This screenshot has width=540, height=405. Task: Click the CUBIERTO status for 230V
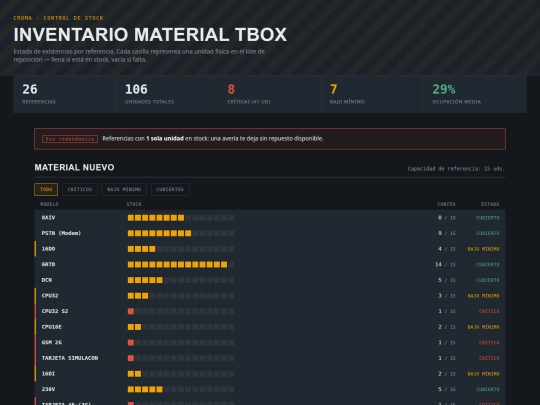coord(488,389)
